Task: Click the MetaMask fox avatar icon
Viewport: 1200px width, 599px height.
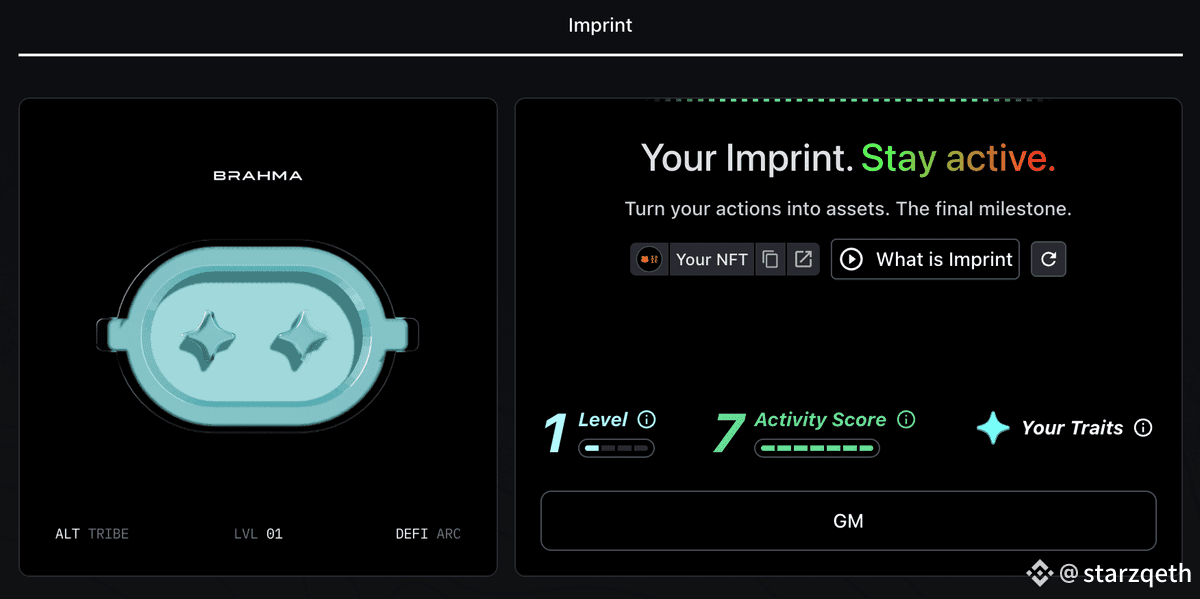Action: (649, 259)
